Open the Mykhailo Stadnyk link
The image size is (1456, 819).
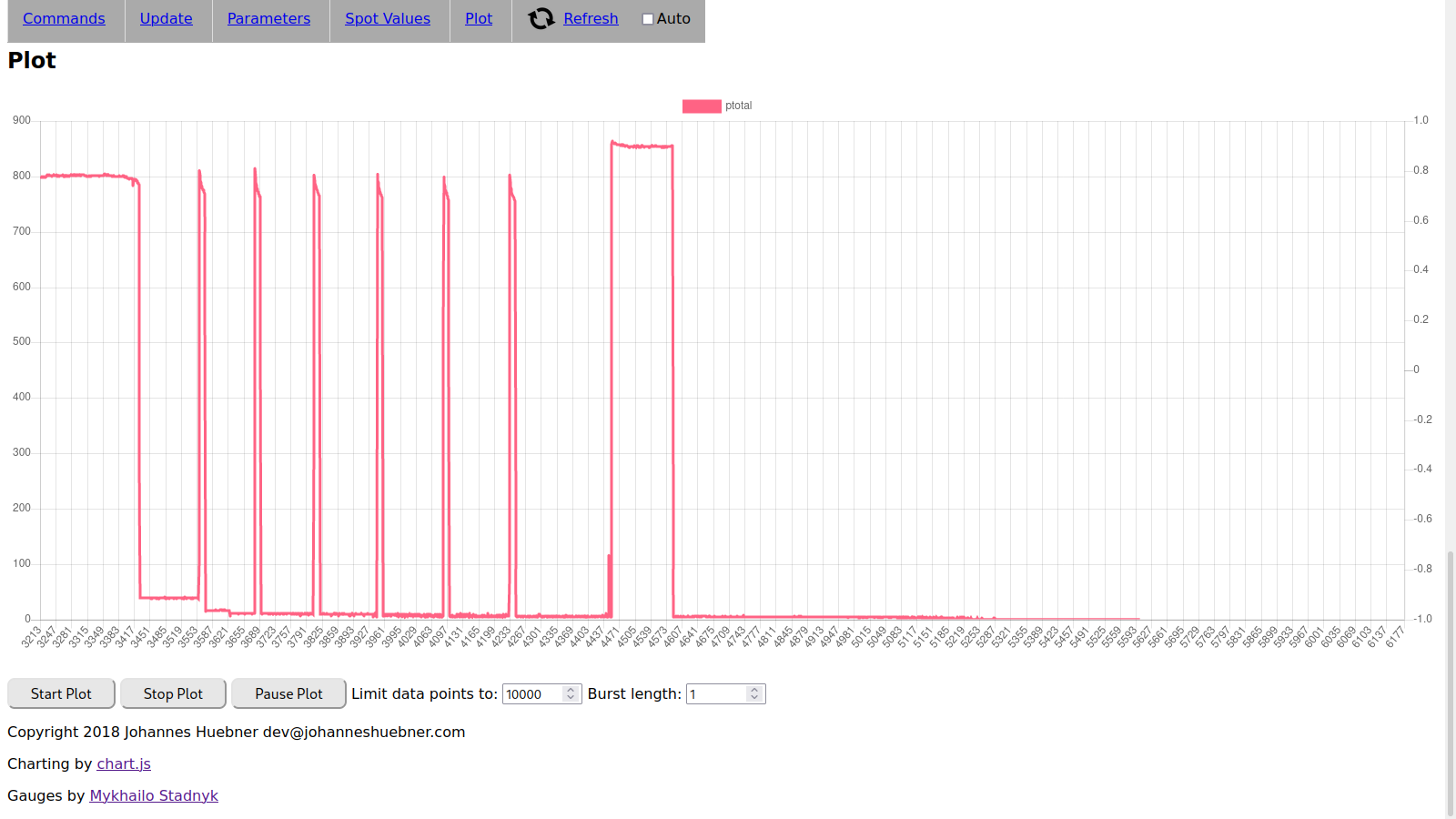154,795
